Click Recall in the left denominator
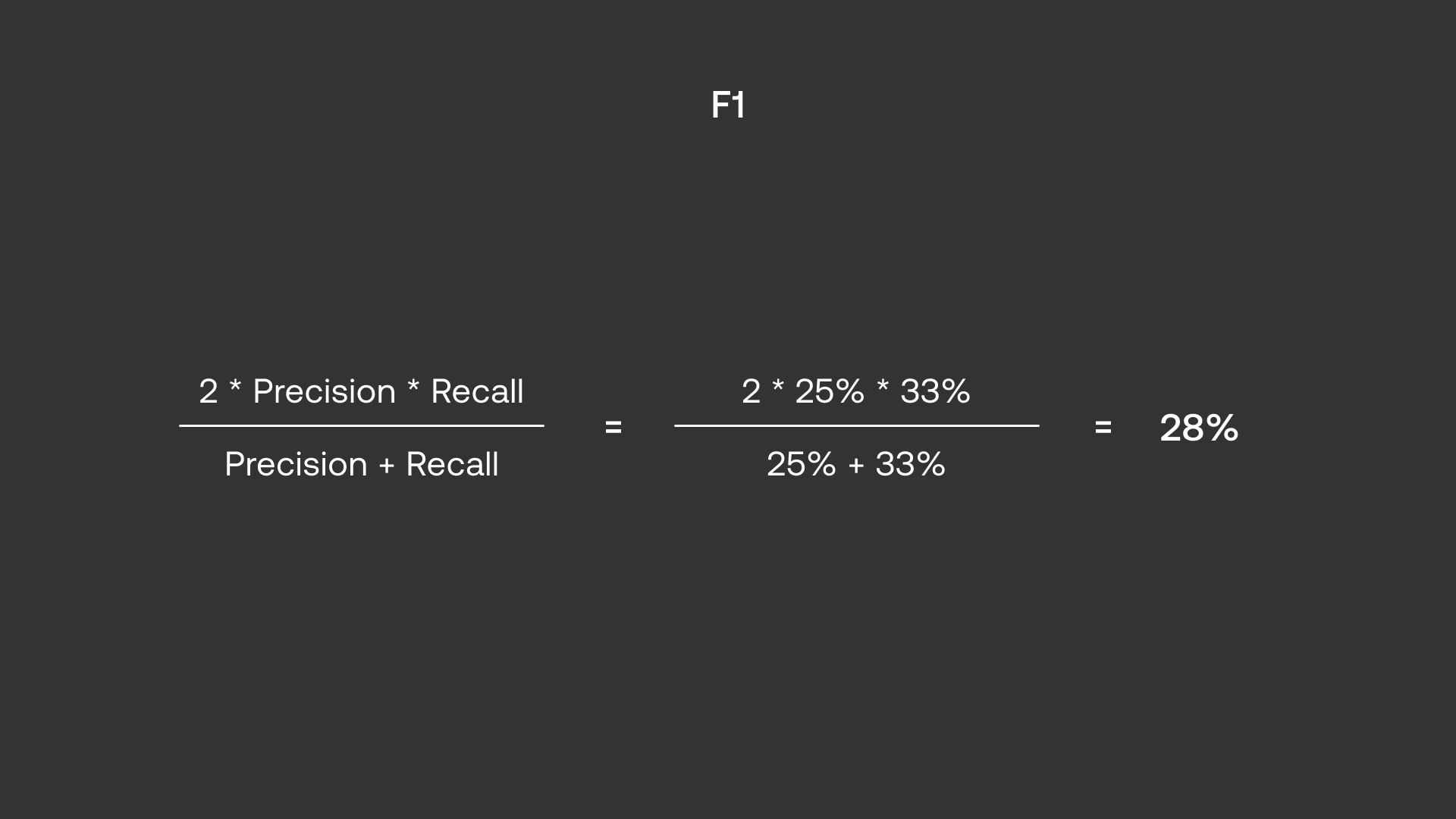This screenshot has height=819, width=1456. [452, 464]
